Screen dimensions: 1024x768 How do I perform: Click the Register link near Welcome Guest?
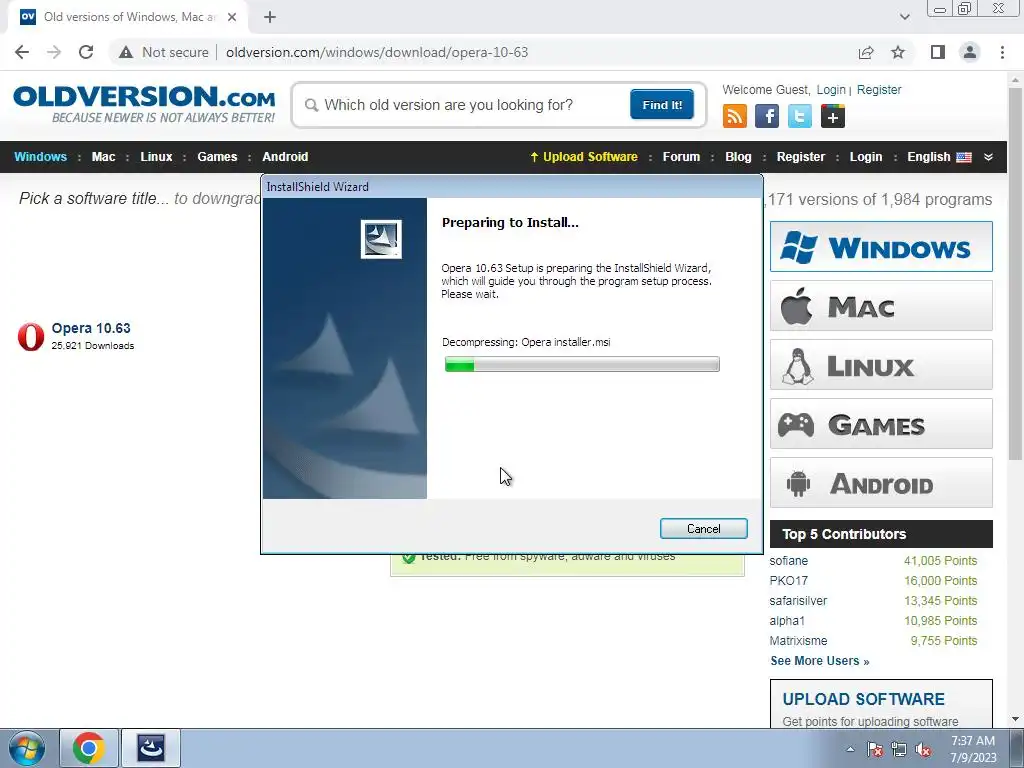tap(878, 89)
